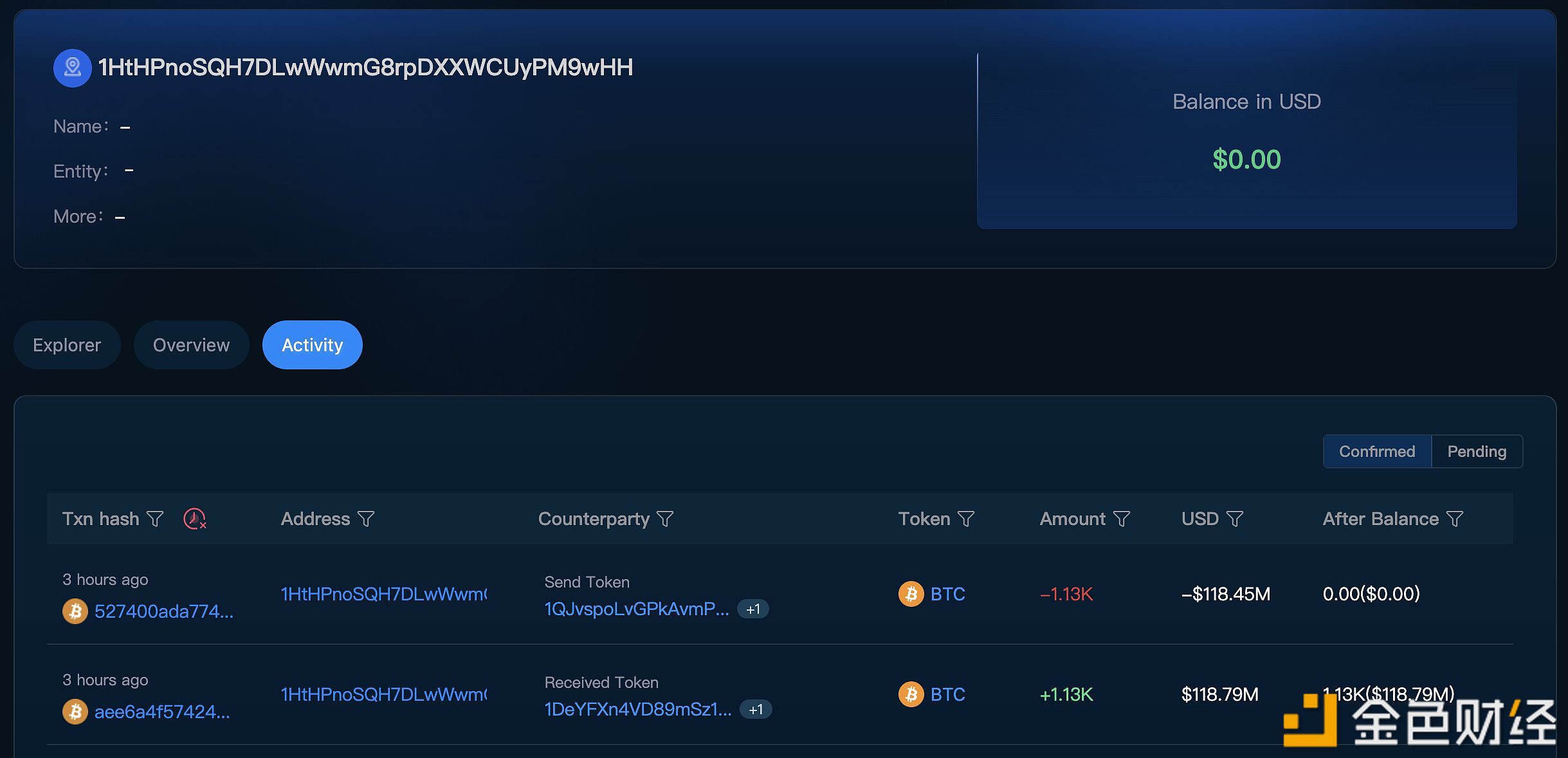Click the 0.00($0.00) after balance
Viewport: 1568px width, 758px height.
tap(1371, 594)
